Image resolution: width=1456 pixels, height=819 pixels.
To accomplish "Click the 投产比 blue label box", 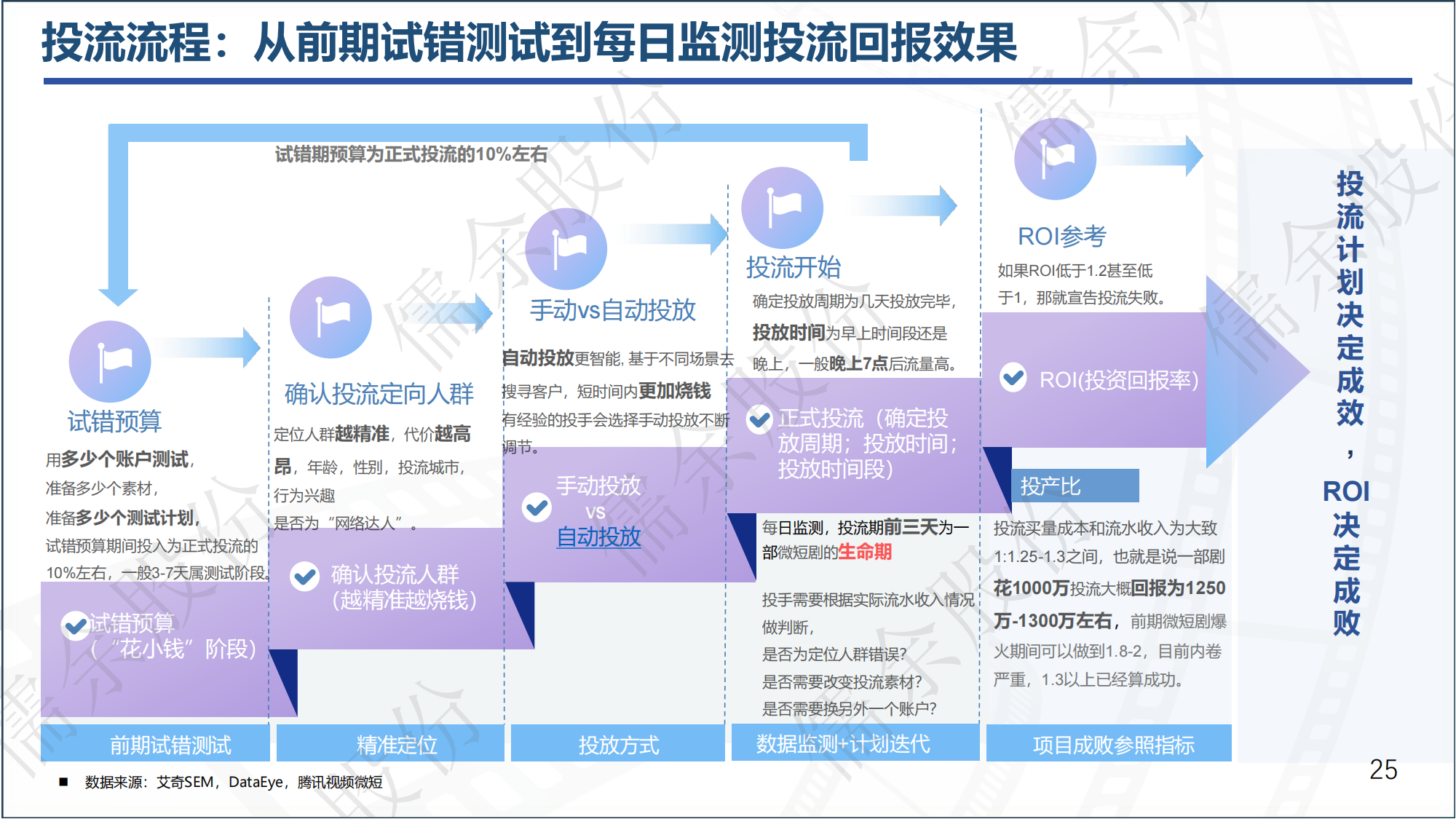I will (1075, 486).
